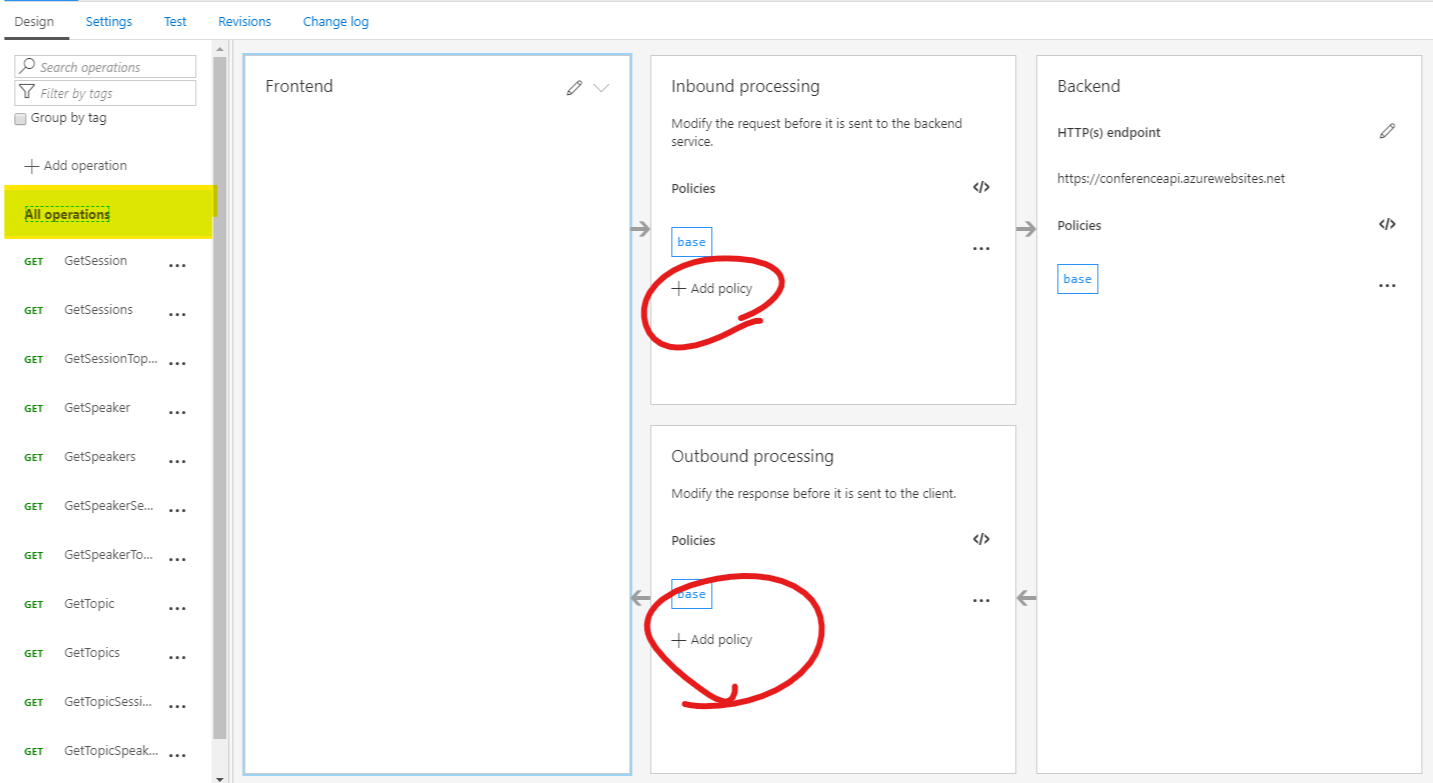The width and height of the screenshot is (1433, 783).
Task: Open ellipsis menu for GetSession operation
Action: [177, 266]
